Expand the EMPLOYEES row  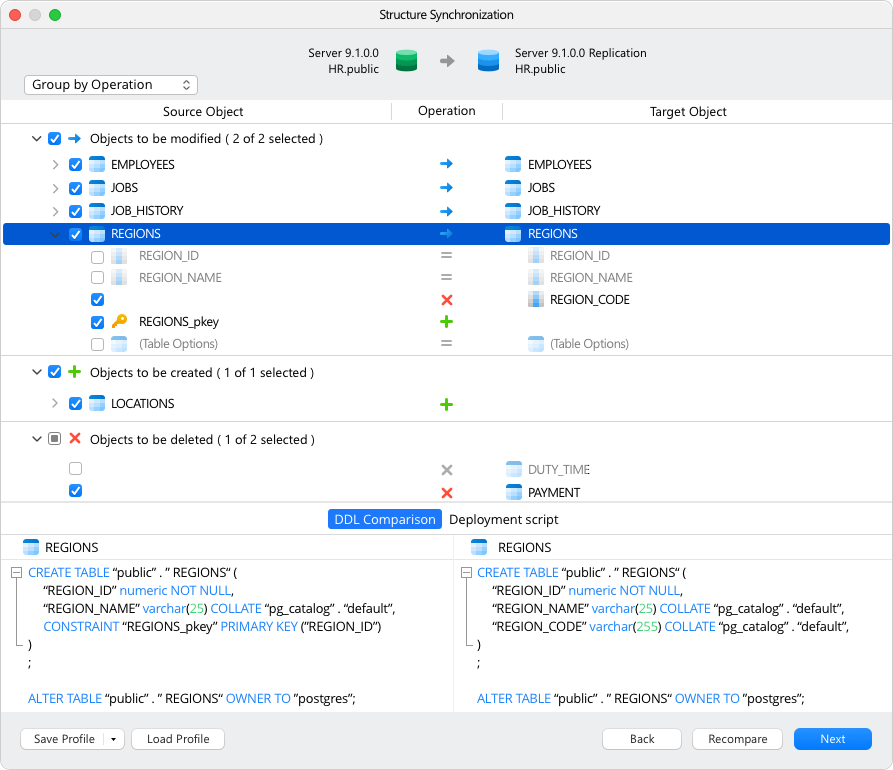click(55, 165)
